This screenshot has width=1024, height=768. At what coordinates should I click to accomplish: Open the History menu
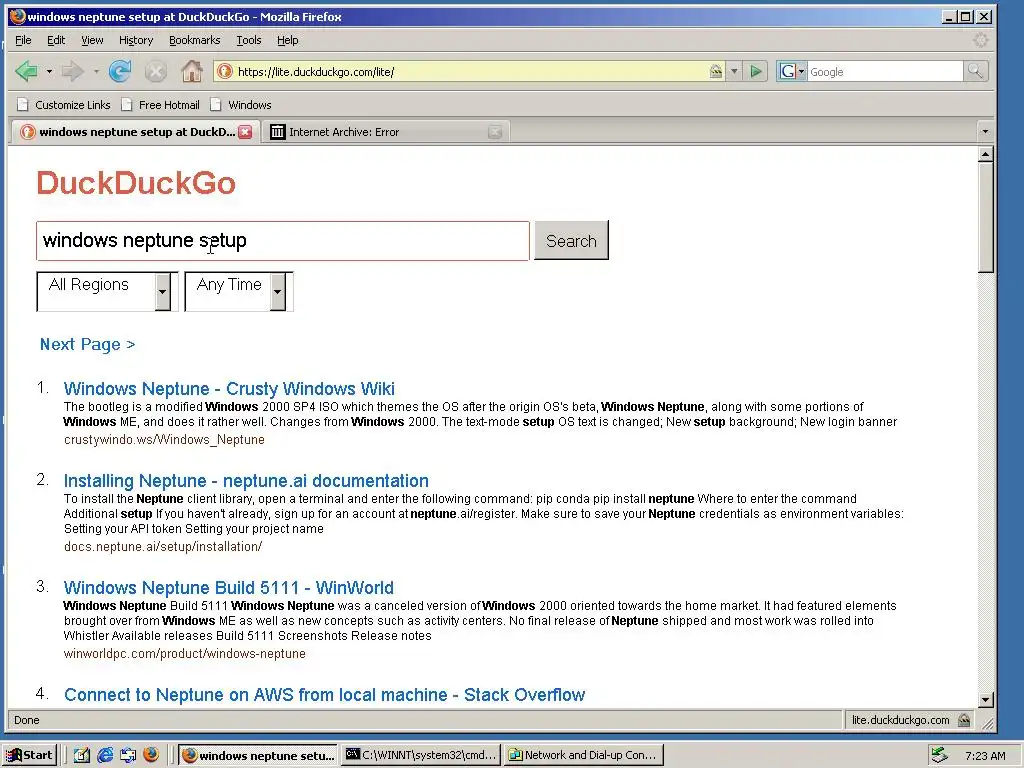136,40
